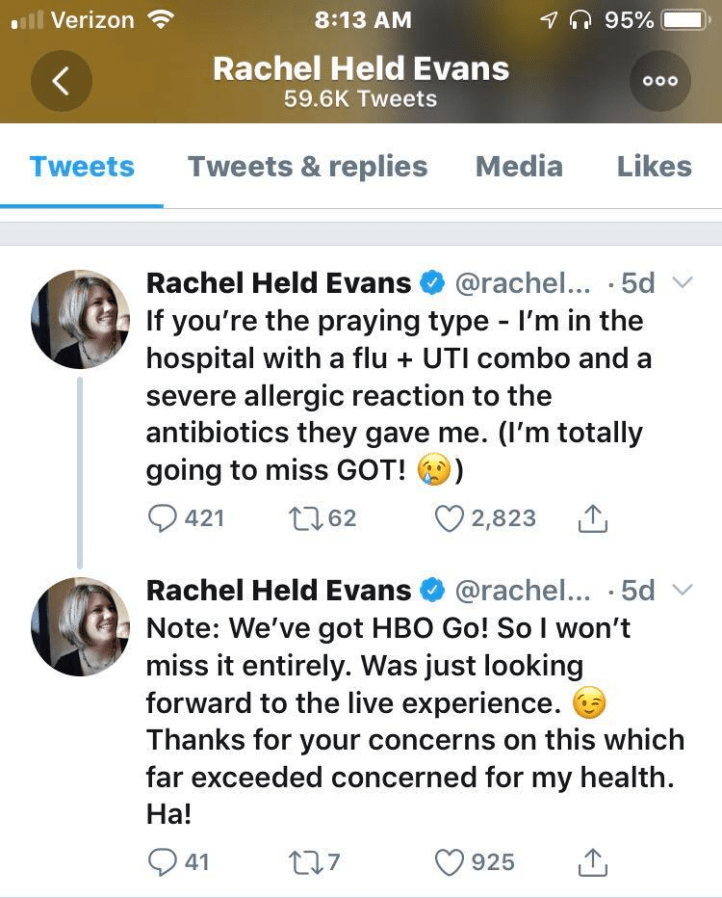Retweet the hospital flu tweet
The image size is (722, 898).
pyautogui.click(x=300, y=518)
